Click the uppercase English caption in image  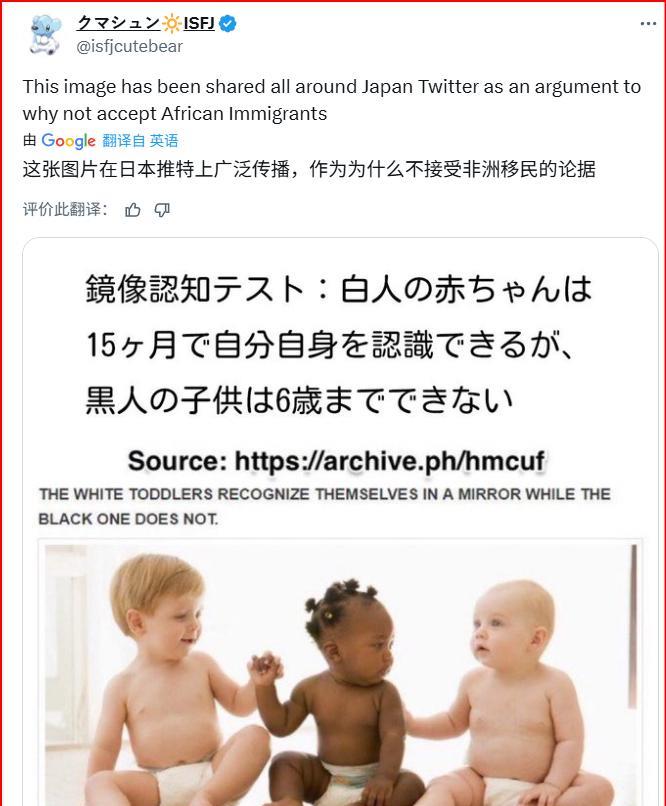pyautogui.click(x=325, y=506)
